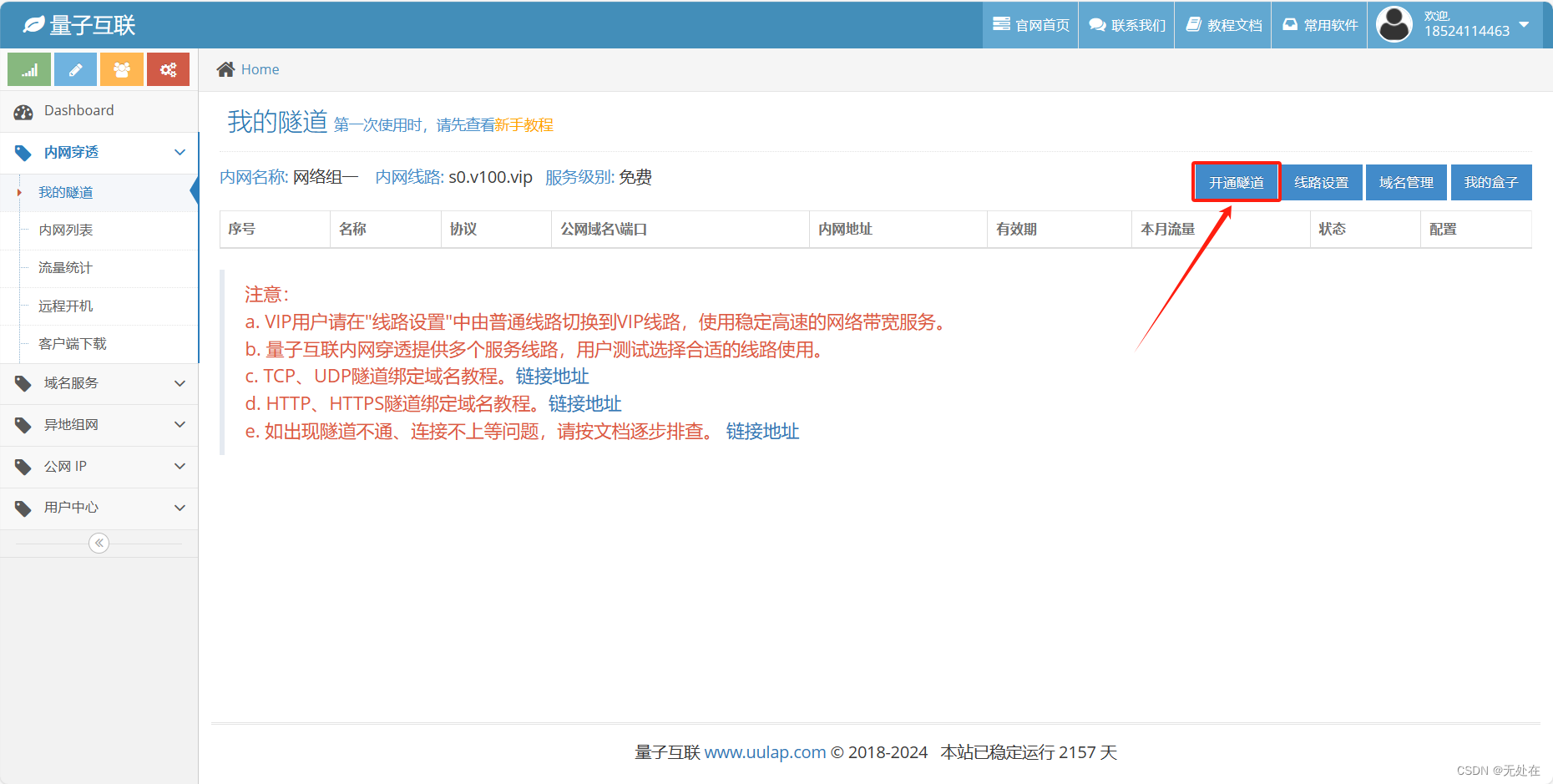Image resolution: width=1553 pixels, height=784 pixels.
Task: Click the 线路设置 button
Action: (x=1322, y=182)
